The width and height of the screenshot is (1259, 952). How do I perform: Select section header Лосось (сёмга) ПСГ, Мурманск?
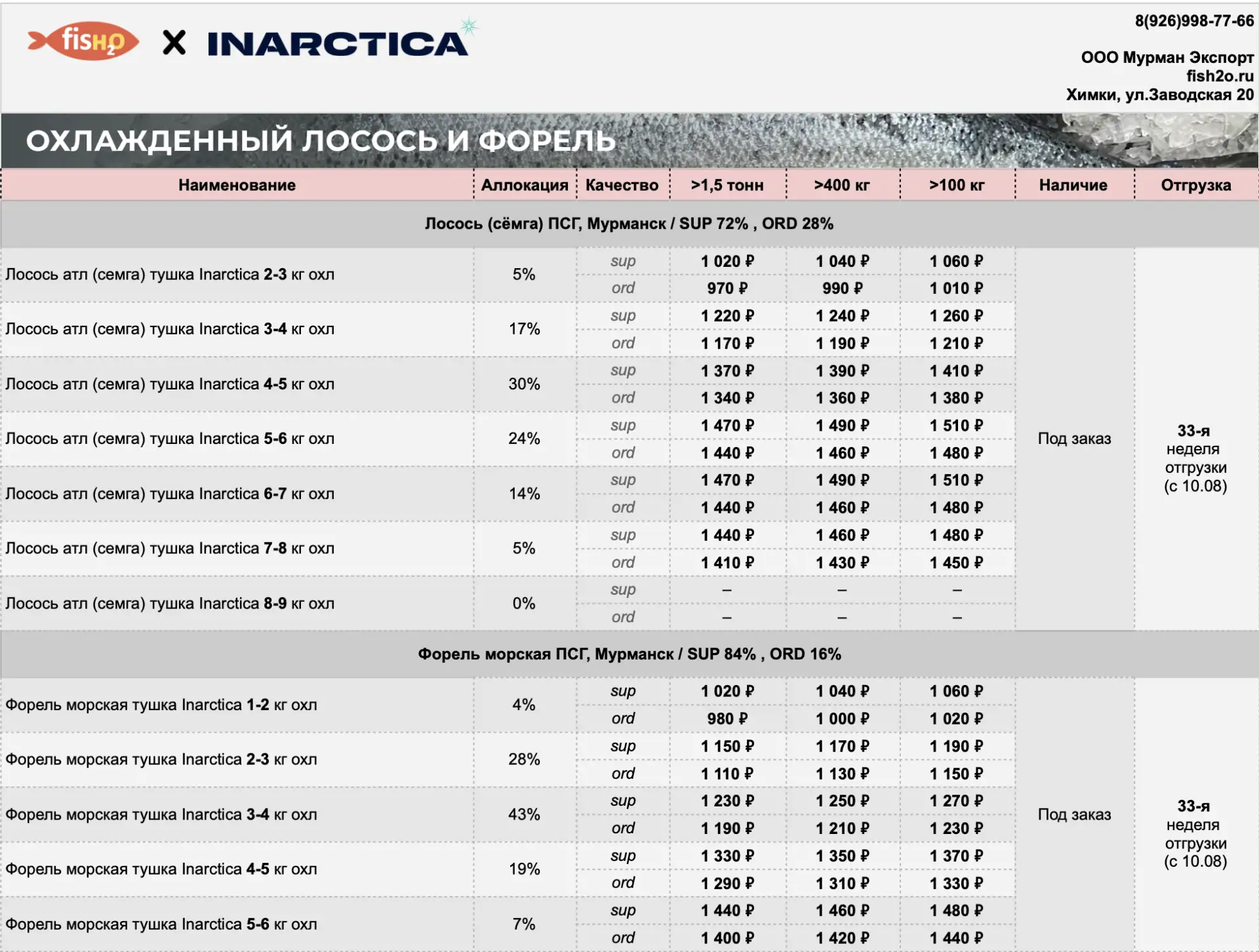629,224
